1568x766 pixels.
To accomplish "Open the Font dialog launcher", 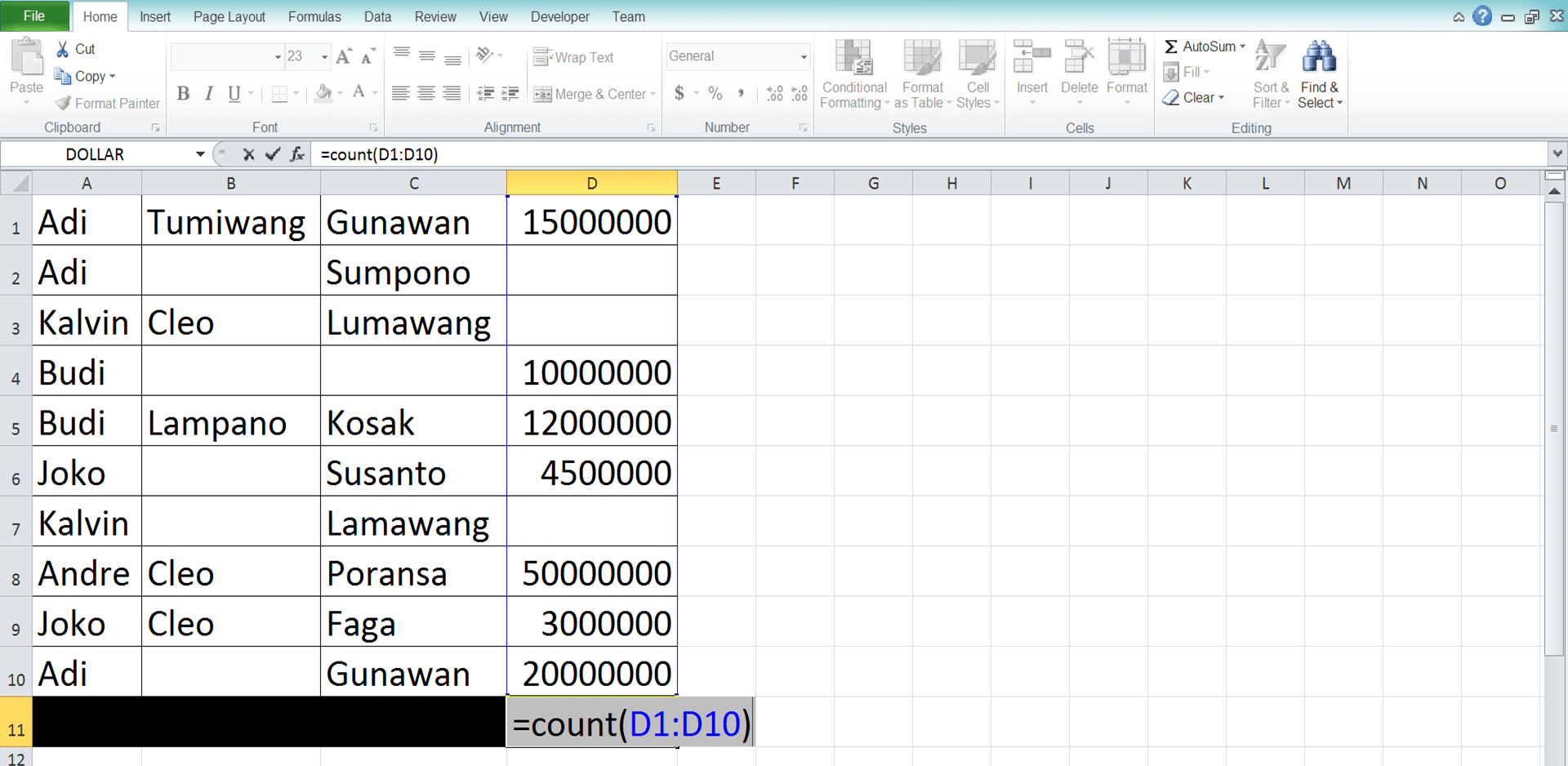I will [x=373, y=128].
